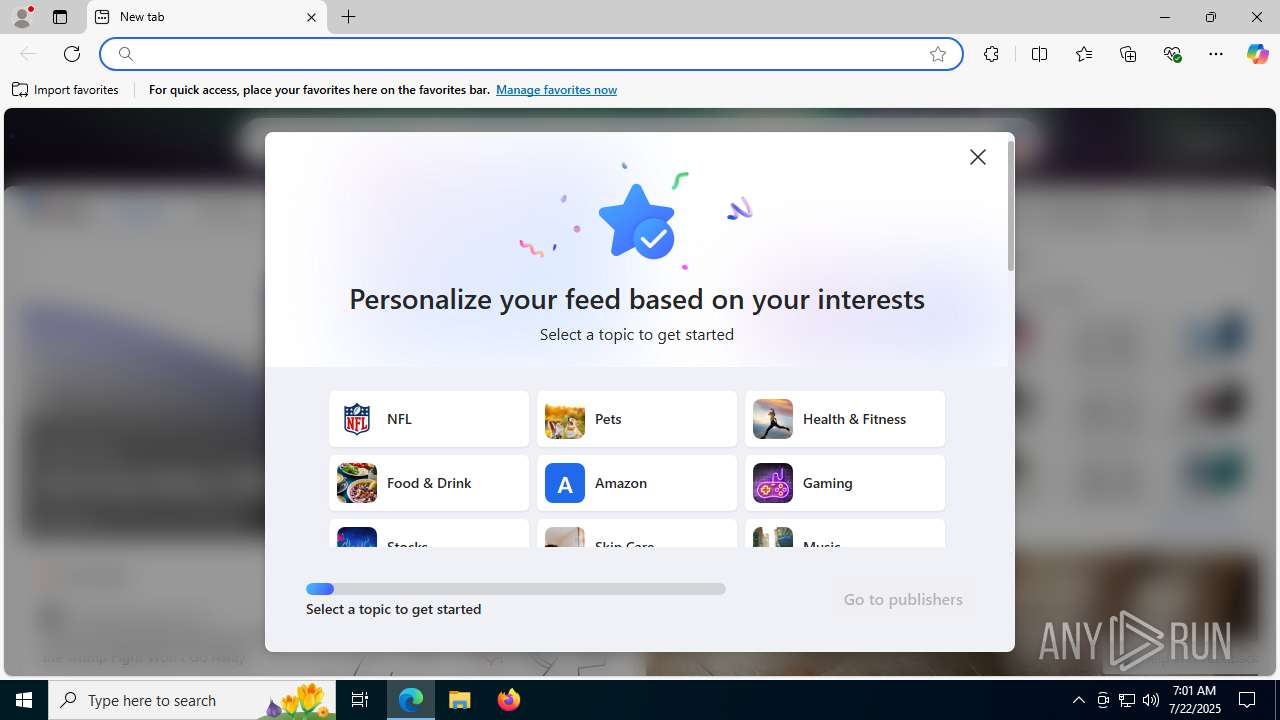Select the Health & Fitness topic

(845, 419)
